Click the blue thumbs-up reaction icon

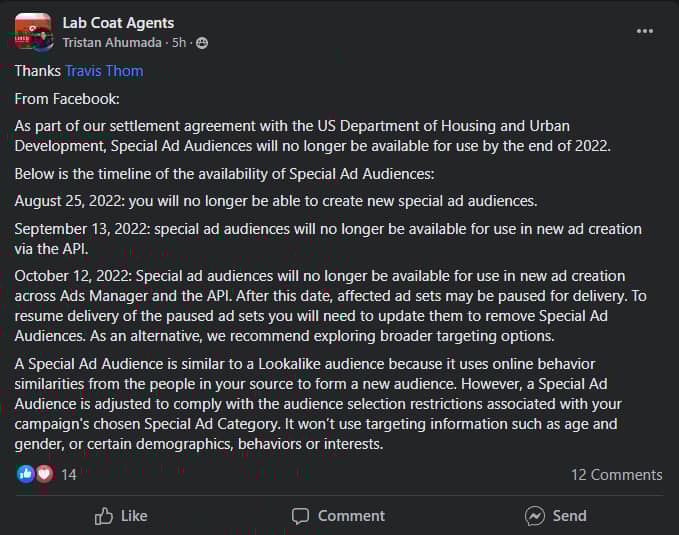26,474
